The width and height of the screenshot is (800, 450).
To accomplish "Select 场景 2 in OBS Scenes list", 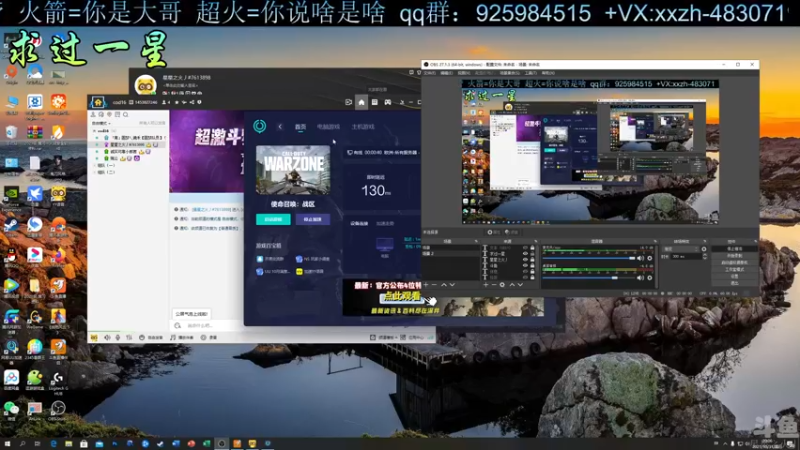I will [x=452, y=254].
